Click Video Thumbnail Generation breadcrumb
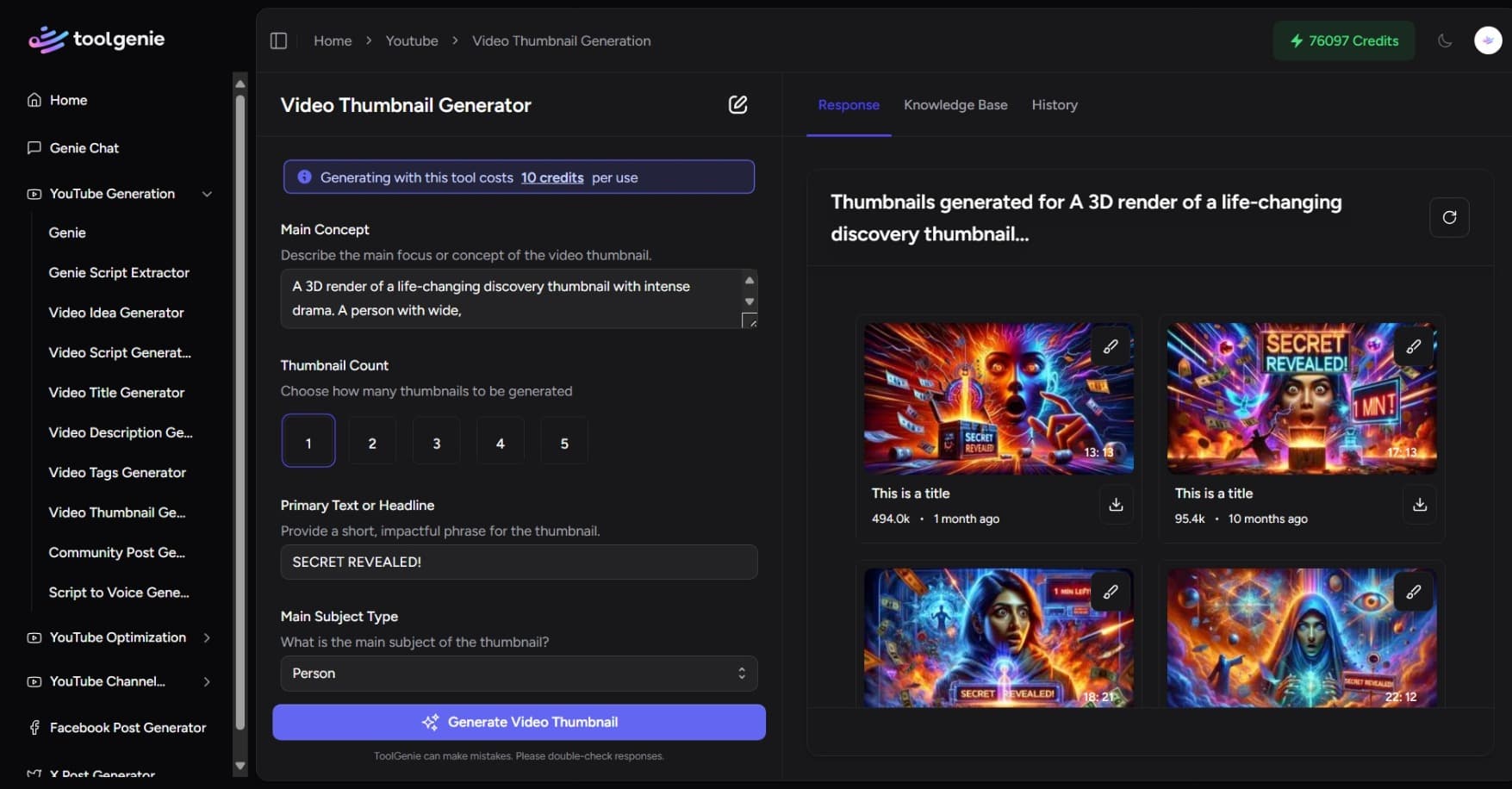The height and width of the screenshot is (789, 1512). (x=562, y=40)
